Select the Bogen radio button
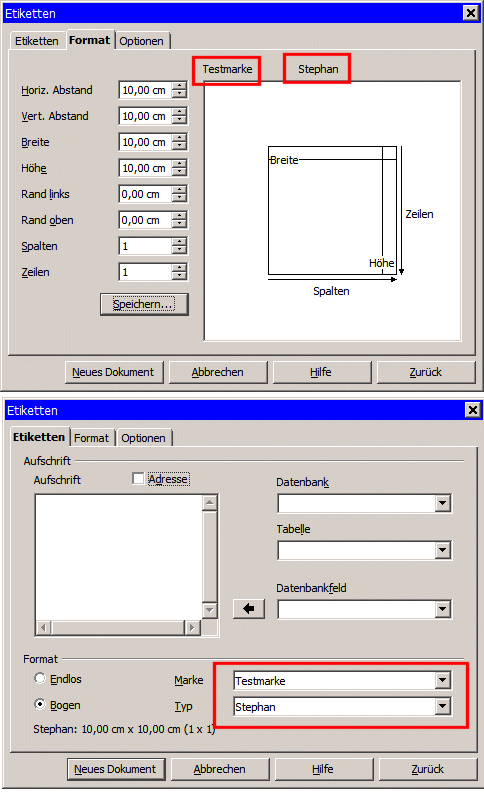The width and height of the screenshot is (484, 792). point(40,704)
